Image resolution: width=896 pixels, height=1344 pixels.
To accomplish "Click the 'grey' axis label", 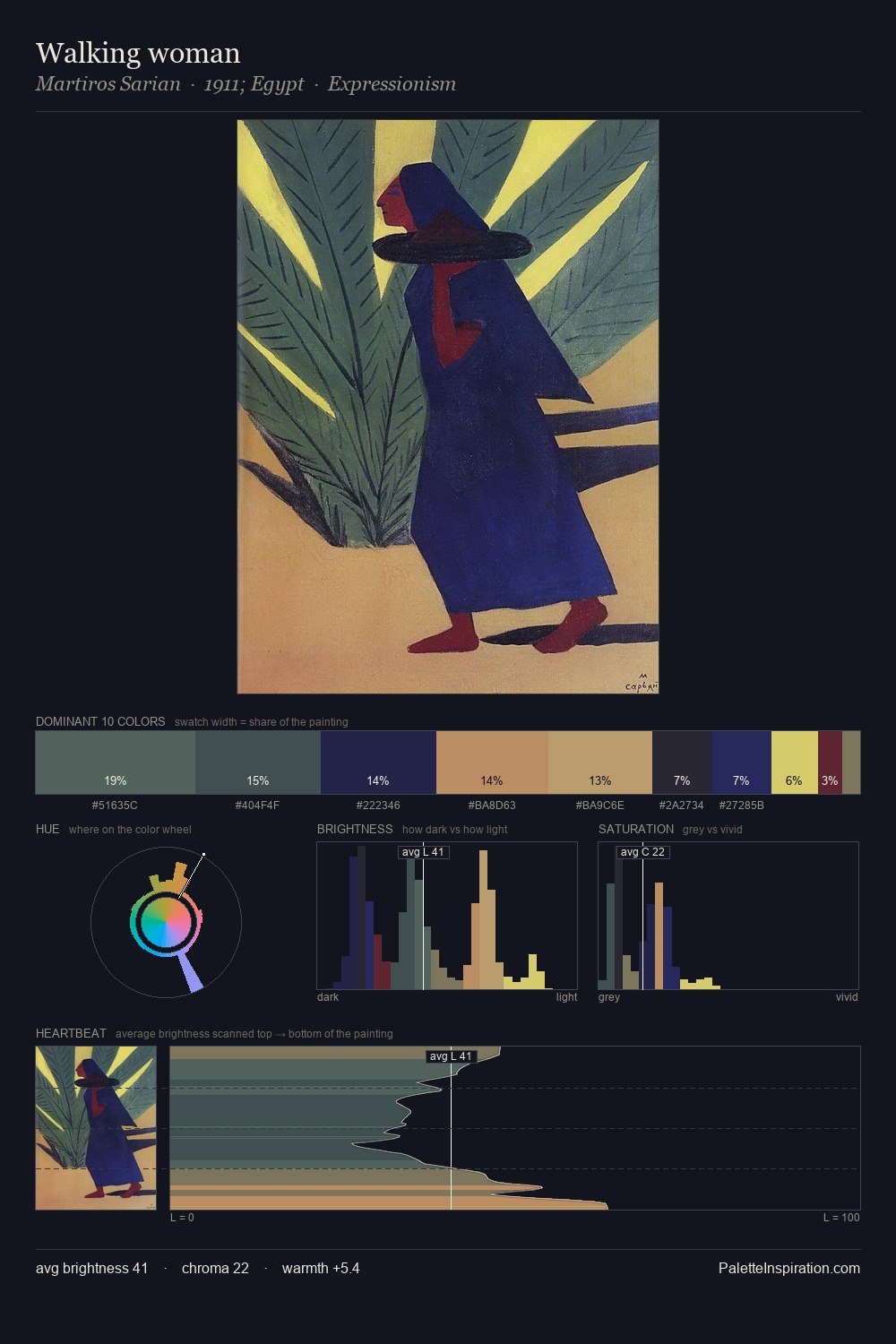I will [x=609, y=997].
